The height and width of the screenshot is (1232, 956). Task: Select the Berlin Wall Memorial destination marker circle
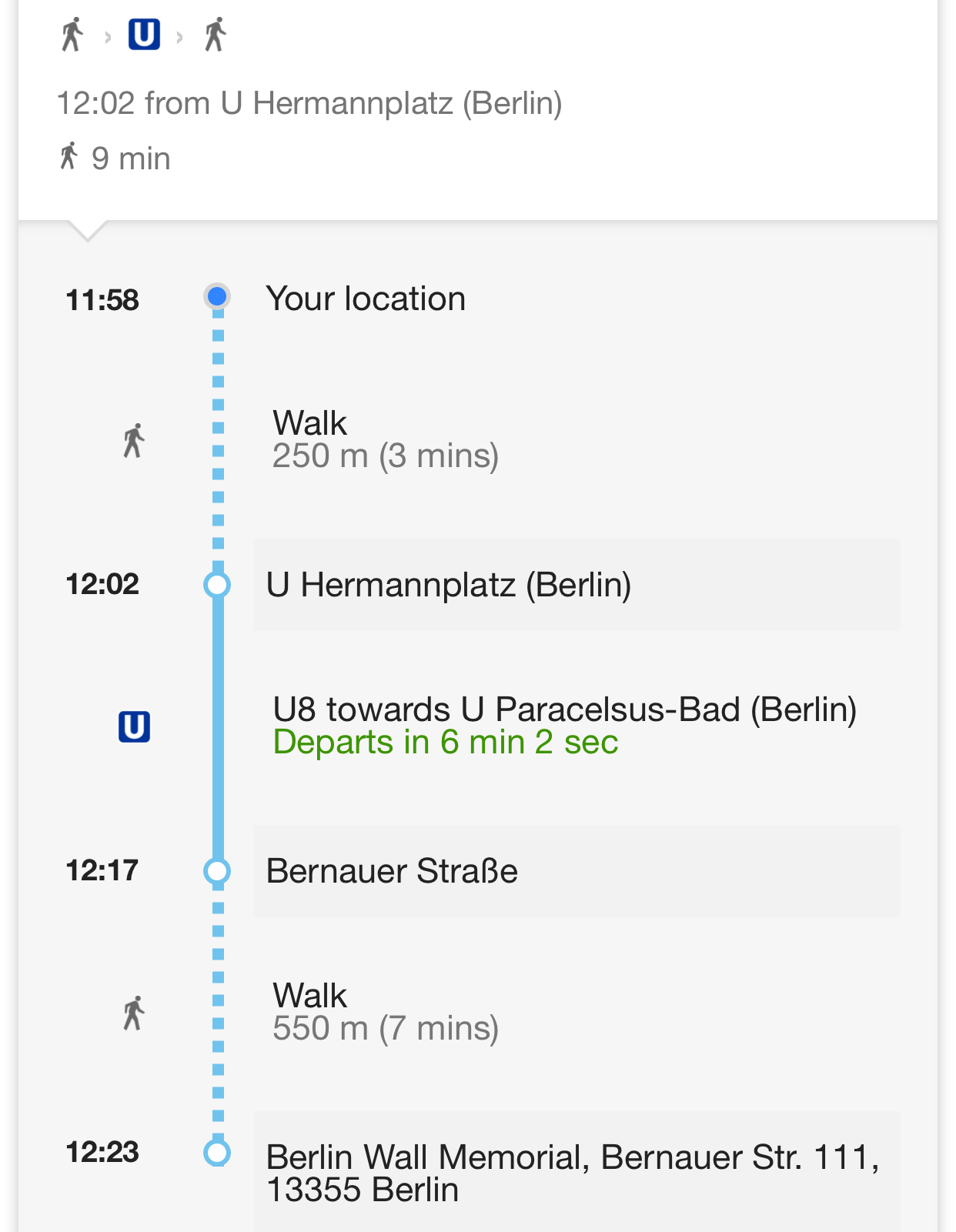coord(218,1153)
